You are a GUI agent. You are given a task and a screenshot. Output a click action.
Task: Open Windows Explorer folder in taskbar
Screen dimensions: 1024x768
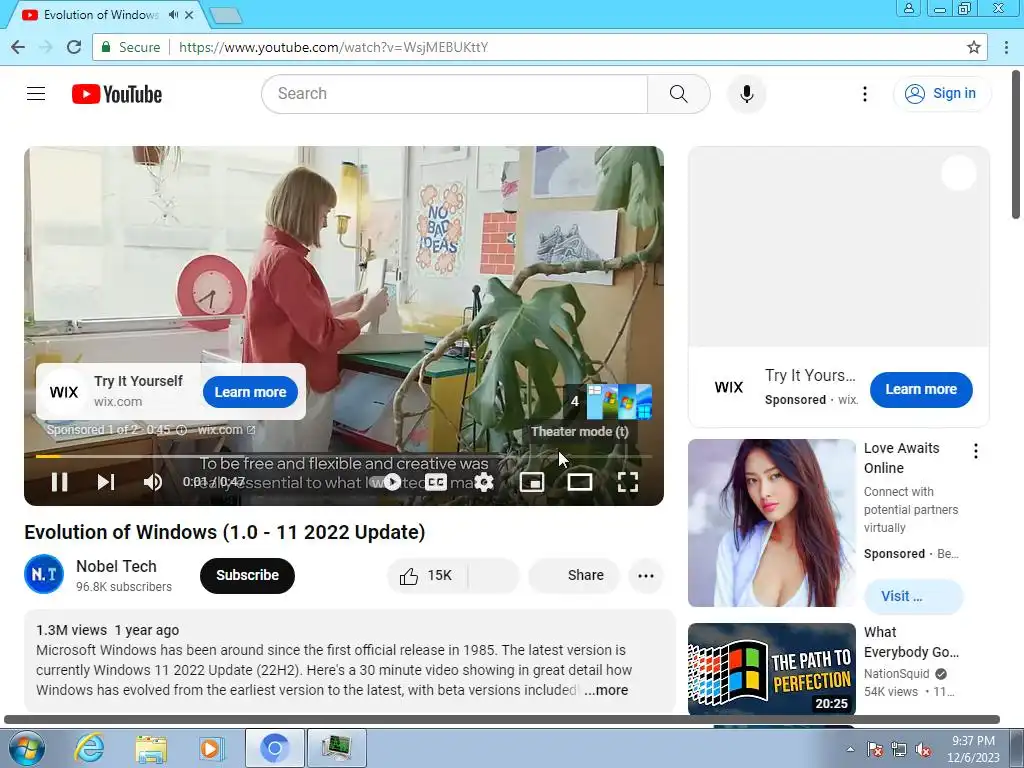[151, 748]
